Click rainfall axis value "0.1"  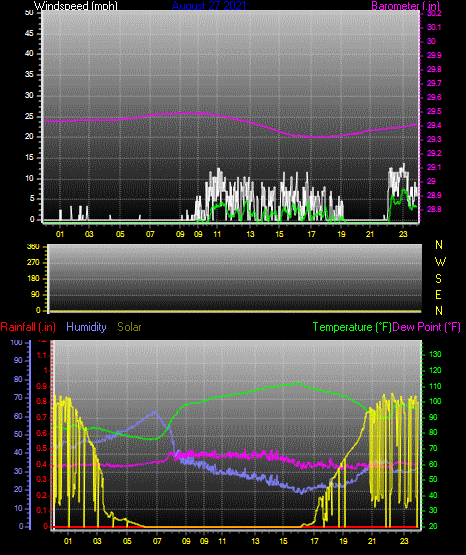pyautogui.click(x=42, y=510)
